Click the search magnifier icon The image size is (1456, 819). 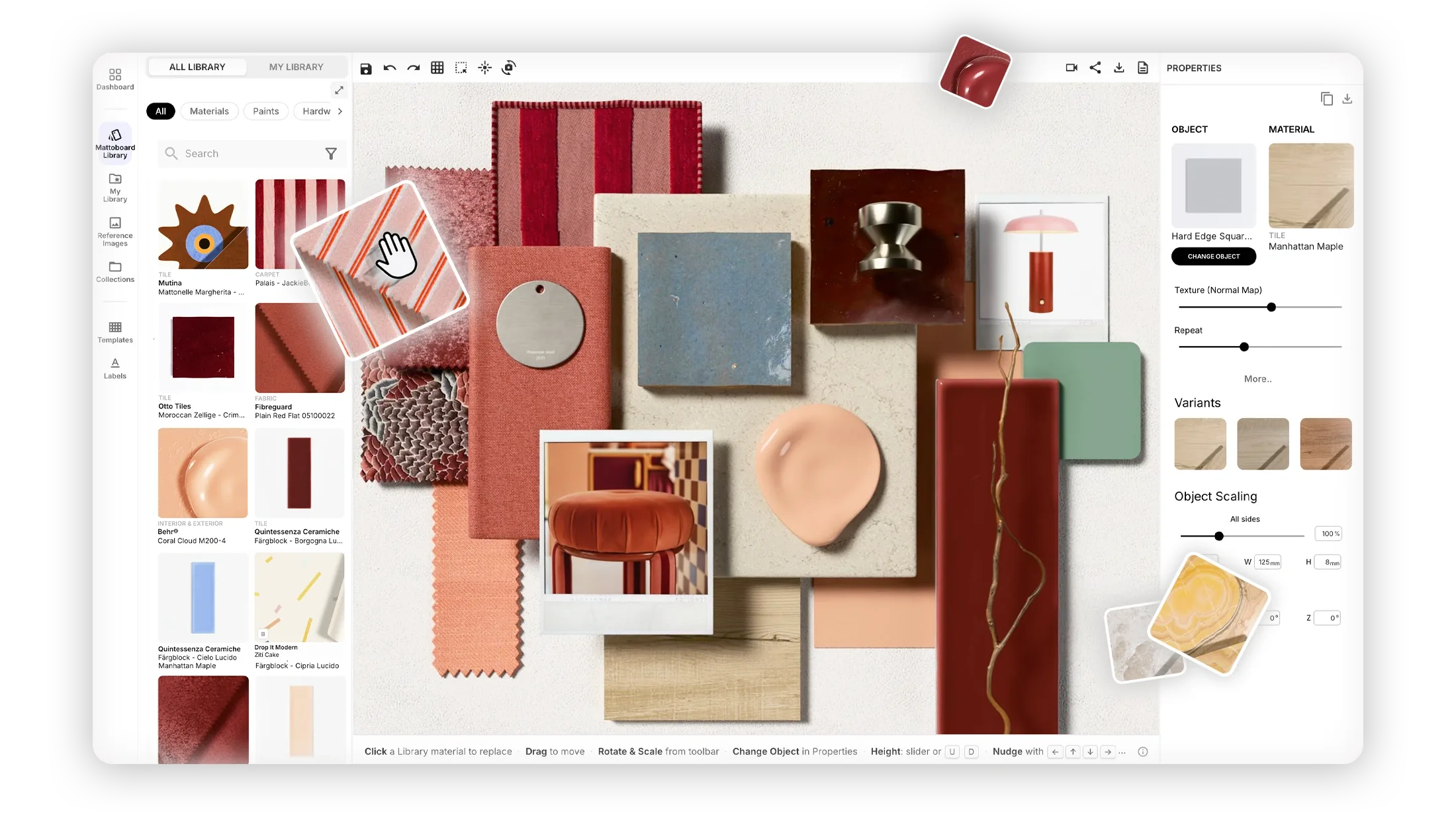(171, 153)
